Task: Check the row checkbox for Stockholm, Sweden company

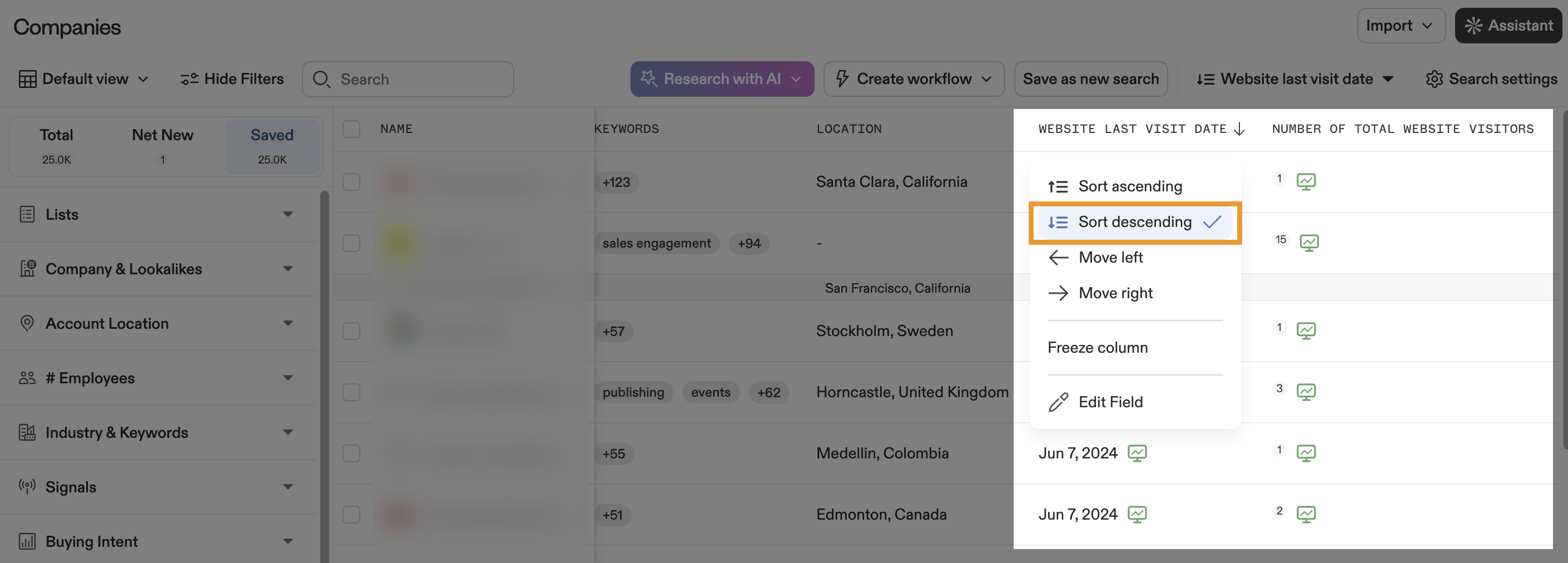Action: coord(351,331)
